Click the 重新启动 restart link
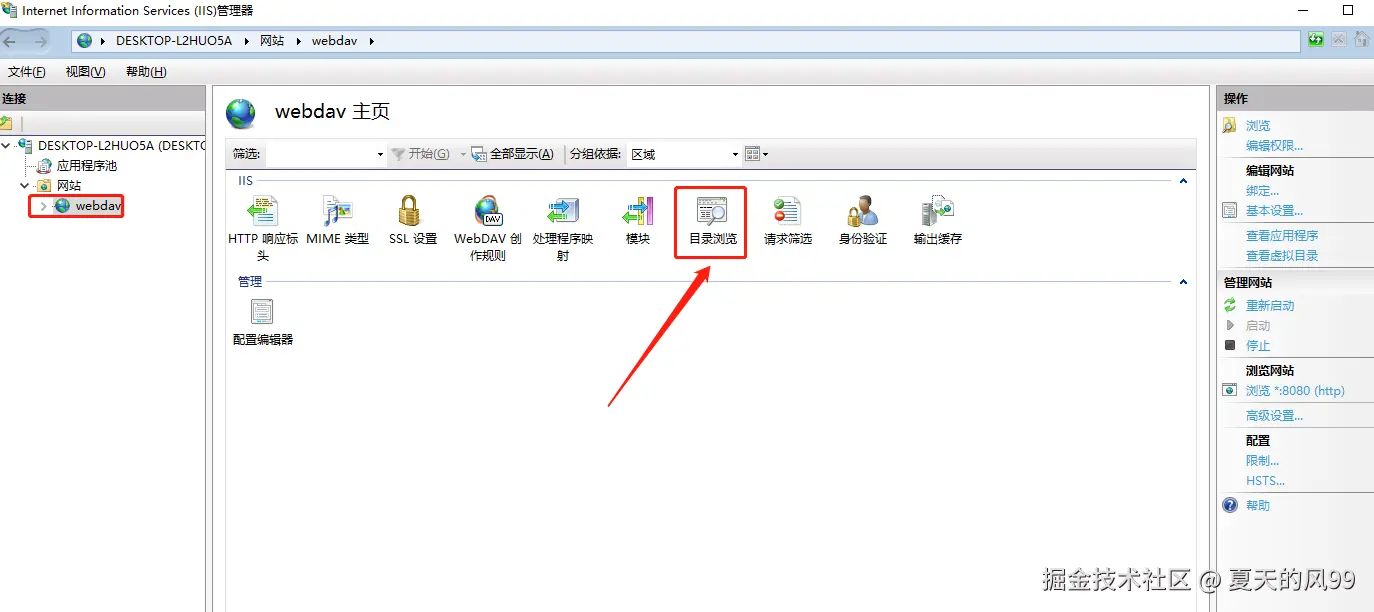The height and width of the screenshot is (612, 1374). point(1270,305)
